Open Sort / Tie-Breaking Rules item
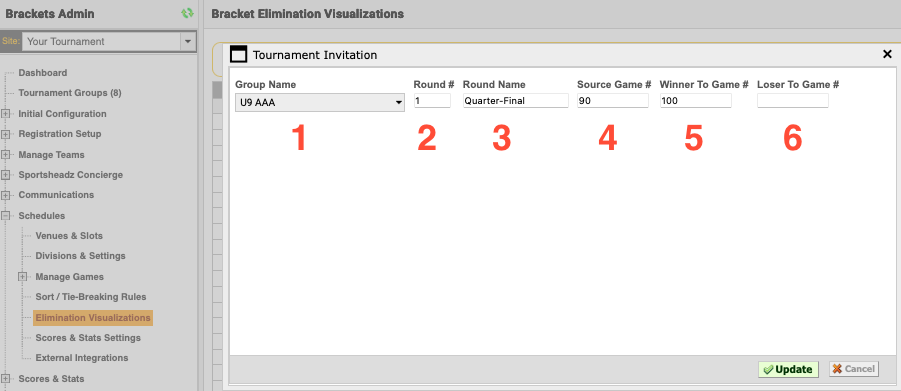The image size is (901, 391). coord(91,297)
